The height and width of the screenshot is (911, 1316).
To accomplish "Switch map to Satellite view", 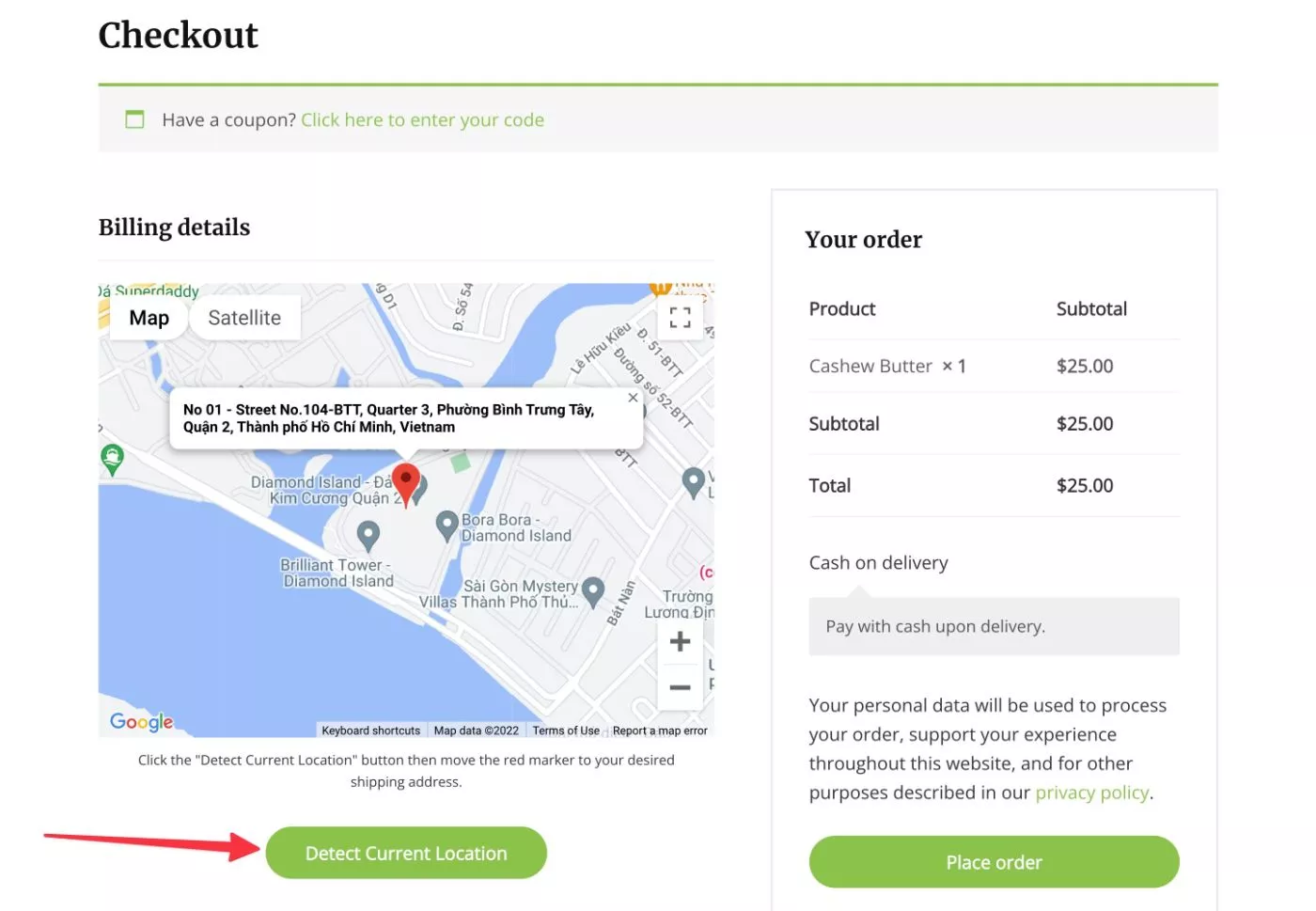I will click(x=244, y=318).
